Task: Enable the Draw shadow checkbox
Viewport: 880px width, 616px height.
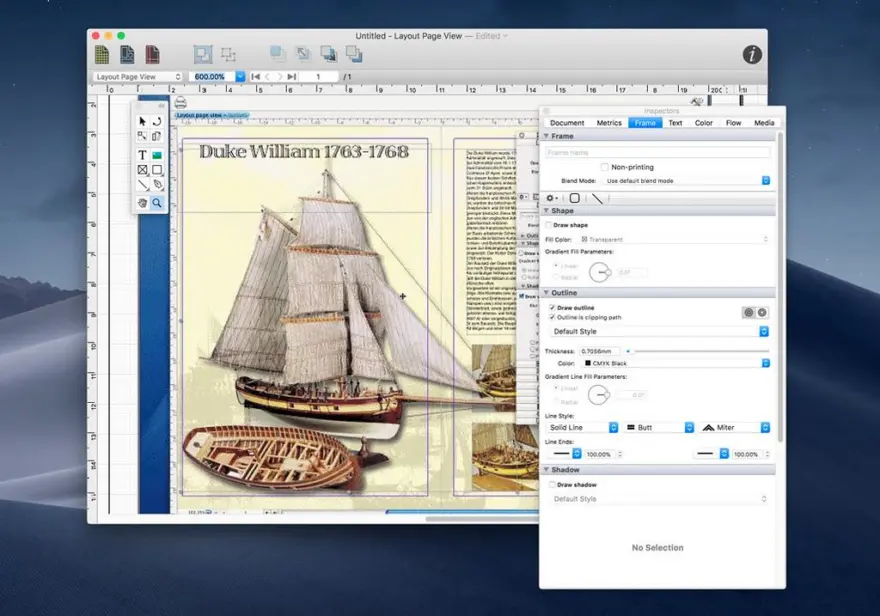Action: coord(552,484)
